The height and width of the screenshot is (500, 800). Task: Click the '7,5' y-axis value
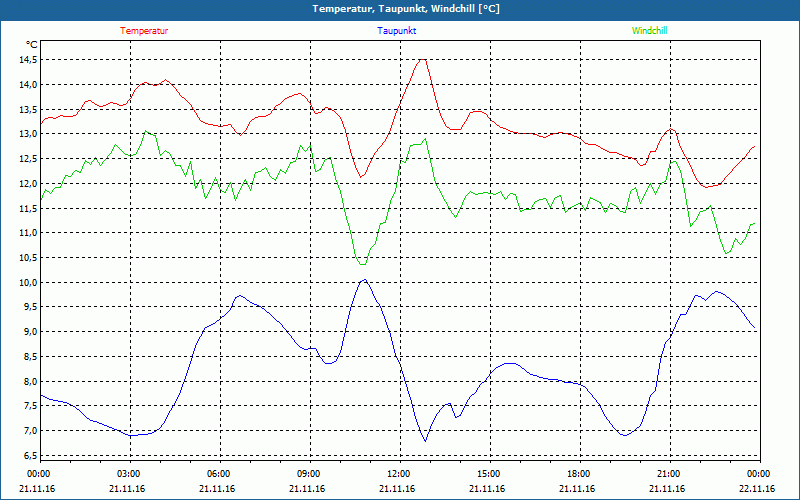point(31,406)
